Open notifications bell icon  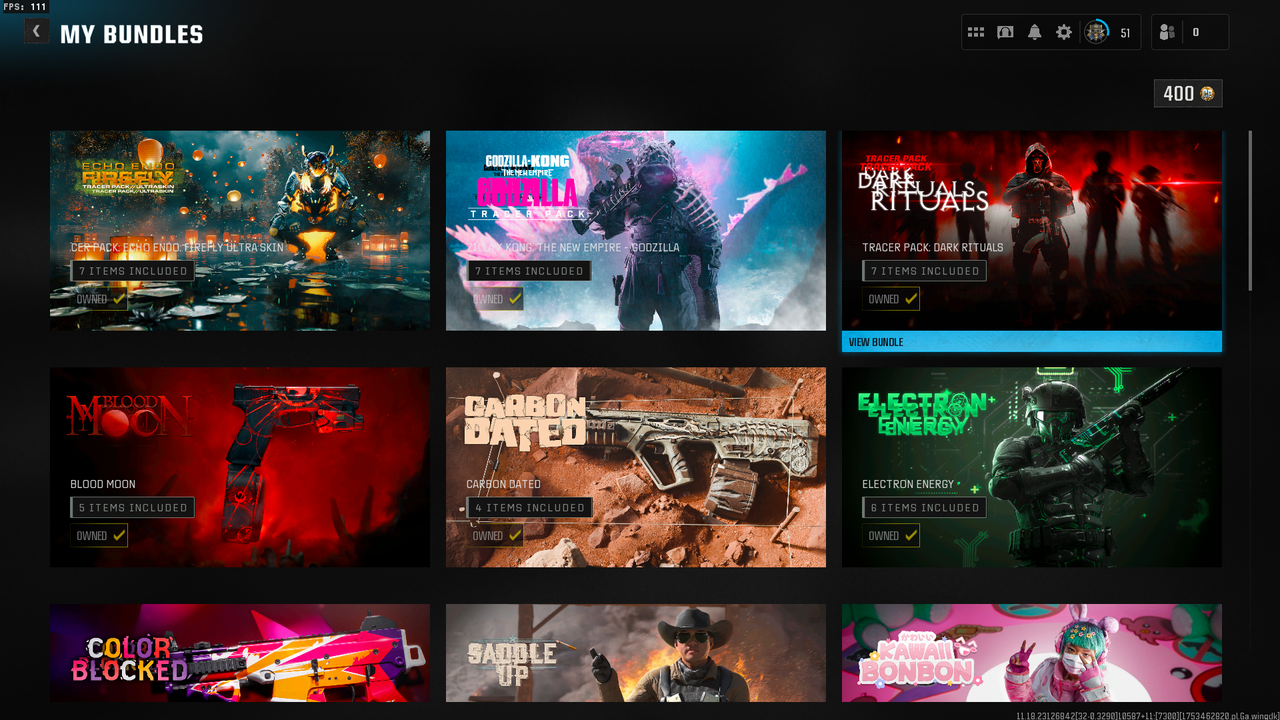click(x=1035, y=33)
